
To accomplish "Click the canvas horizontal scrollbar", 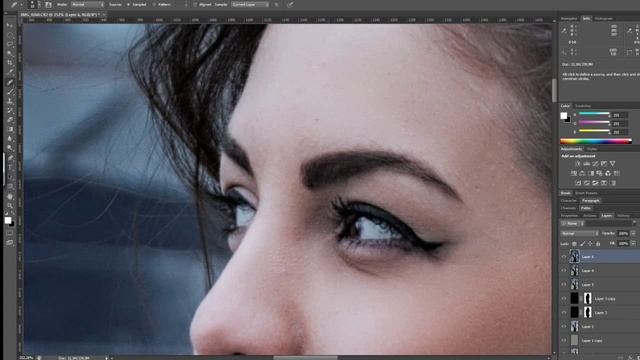I will (x=305, y=358).
